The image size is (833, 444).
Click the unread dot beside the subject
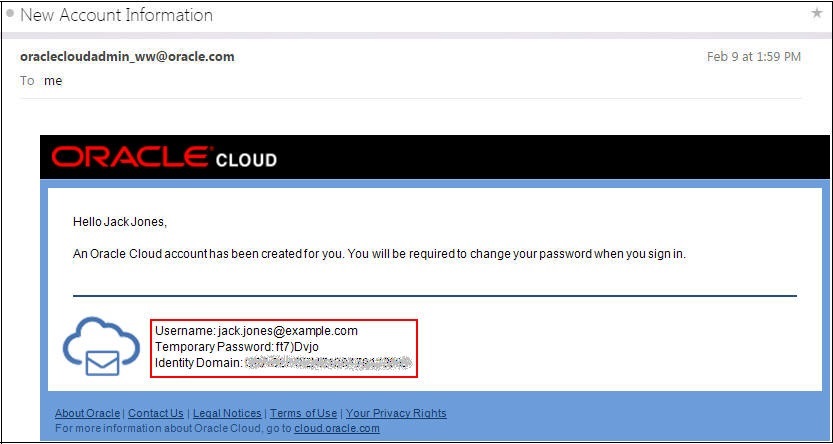click(10, 15)
